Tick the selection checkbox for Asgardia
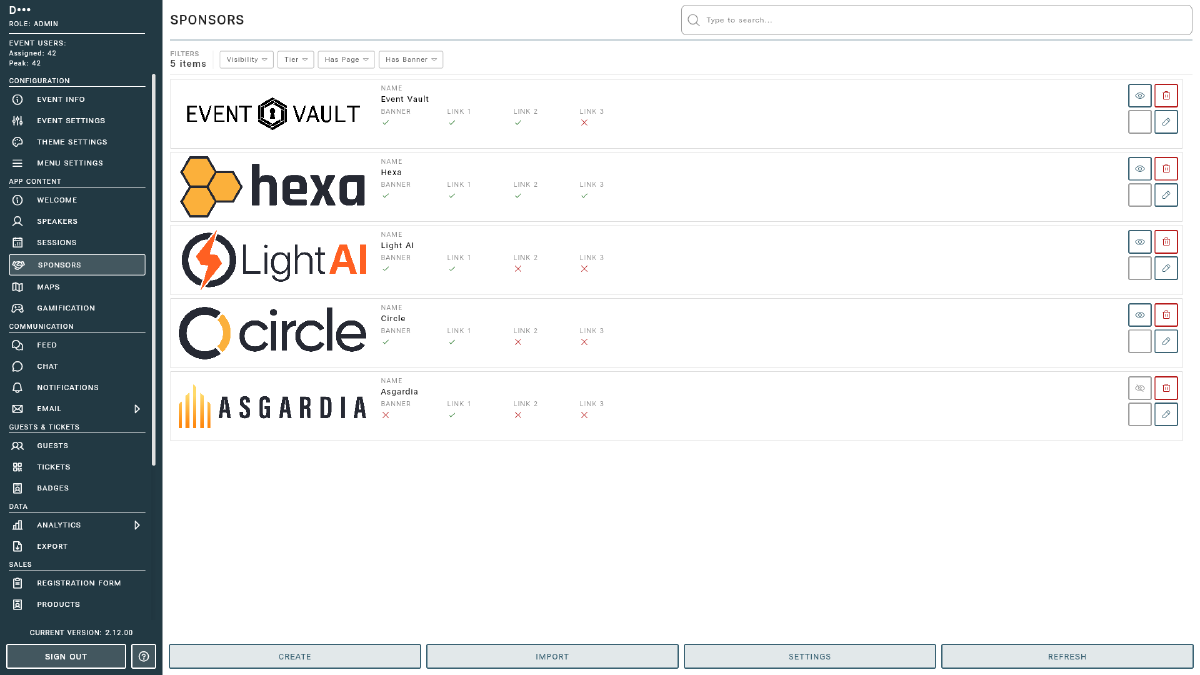The width and height of the screenshot is (1200, 675). (x=1139, y=414)
